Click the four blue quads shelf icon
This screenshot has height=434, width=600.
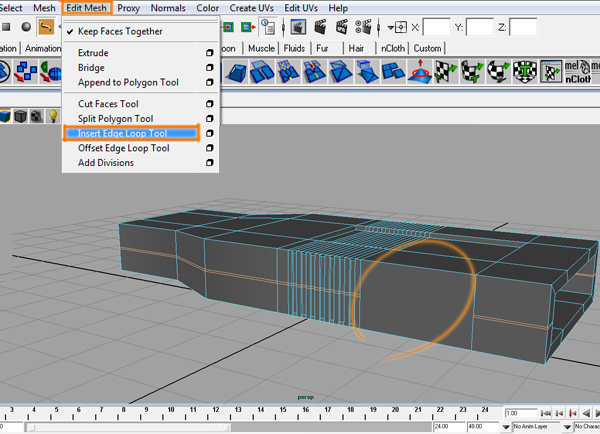(393, 72)
